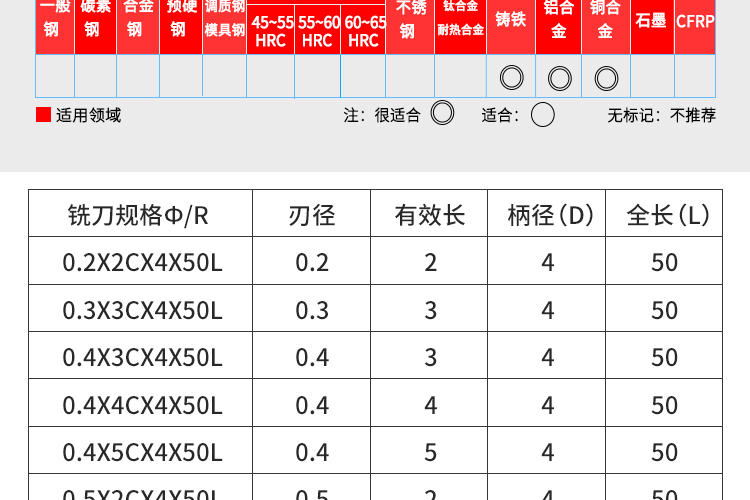
Task: Select the 45~55 HRC column header
Action: coord(271,31)
